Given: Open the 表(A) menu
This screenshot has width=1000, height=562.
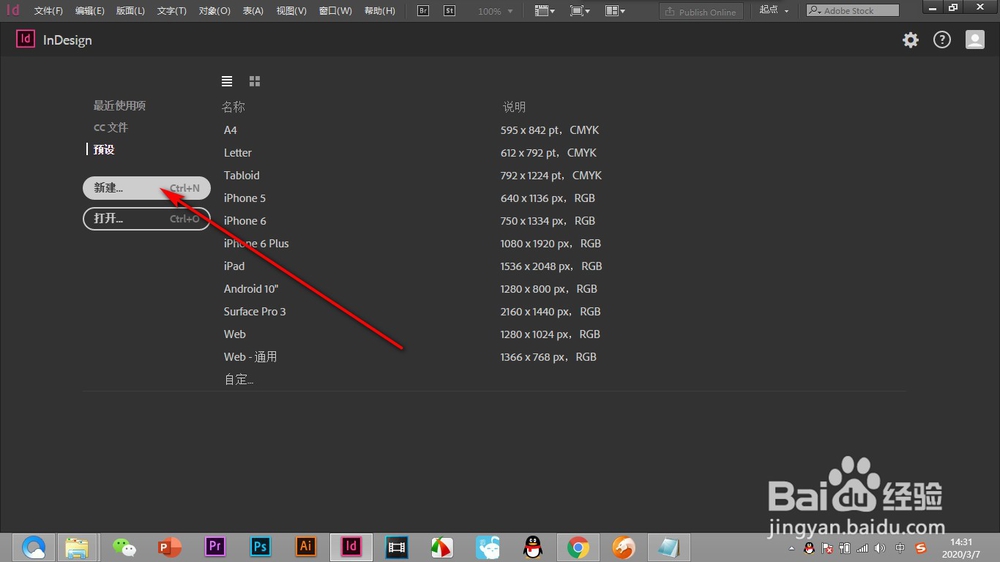Looking at the screenshot, I should coord(253,11).
